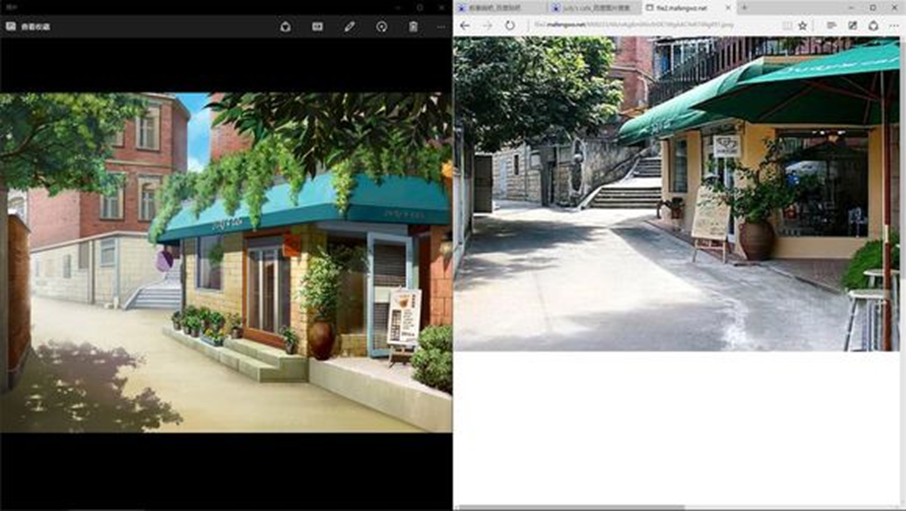The height and width of the screenshot is (511, 906).
Task: Open the Photos app more options menu
Action: tap(441, 27)
